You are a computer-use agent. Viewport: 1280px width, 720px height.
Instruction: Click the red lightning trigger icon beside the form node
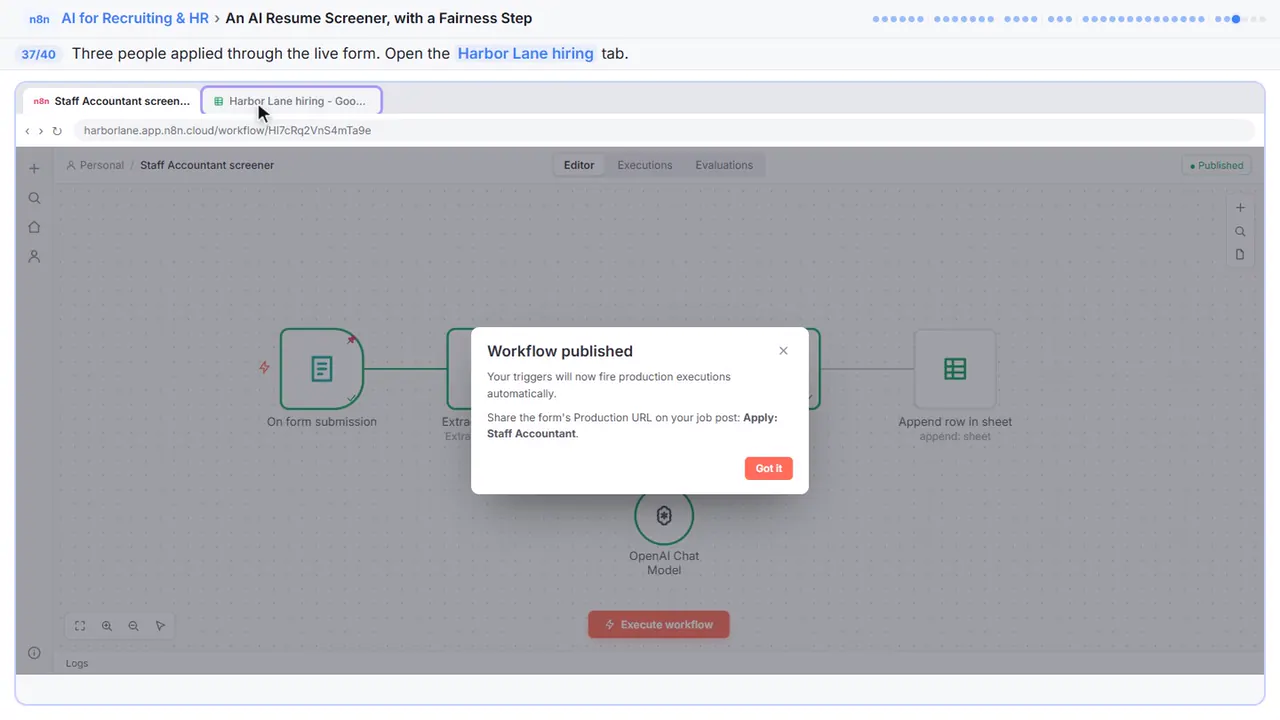(x=264, y=368)
